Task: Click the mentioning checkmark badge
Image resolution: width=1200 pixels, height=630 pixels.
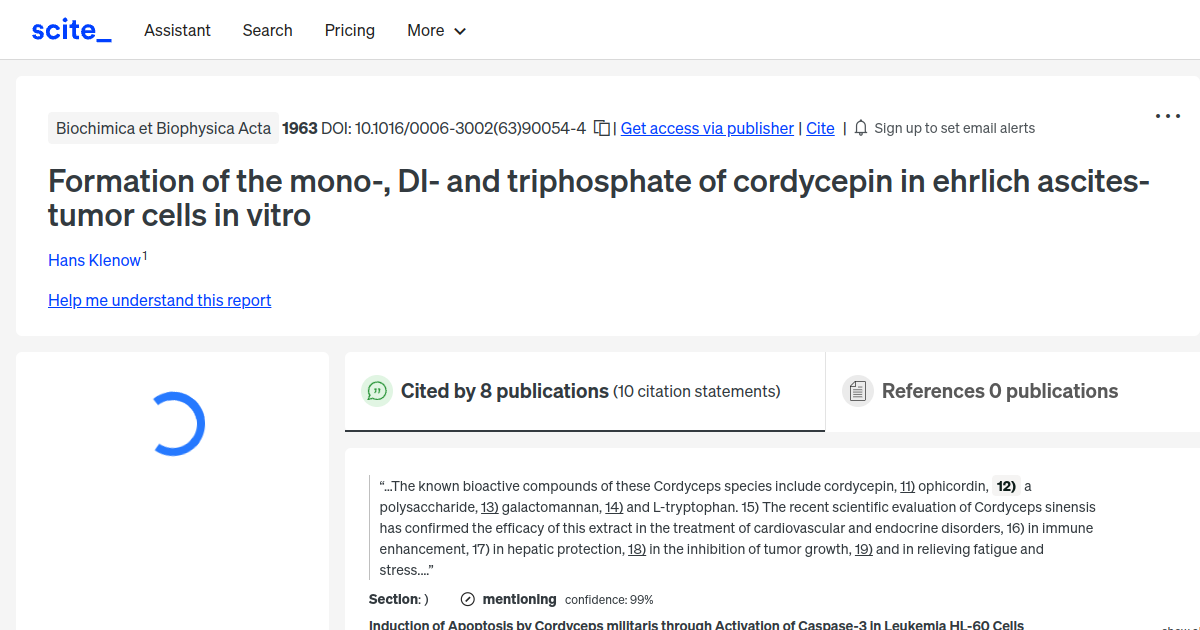Action: pyautogui.click(x=467, y=599)
